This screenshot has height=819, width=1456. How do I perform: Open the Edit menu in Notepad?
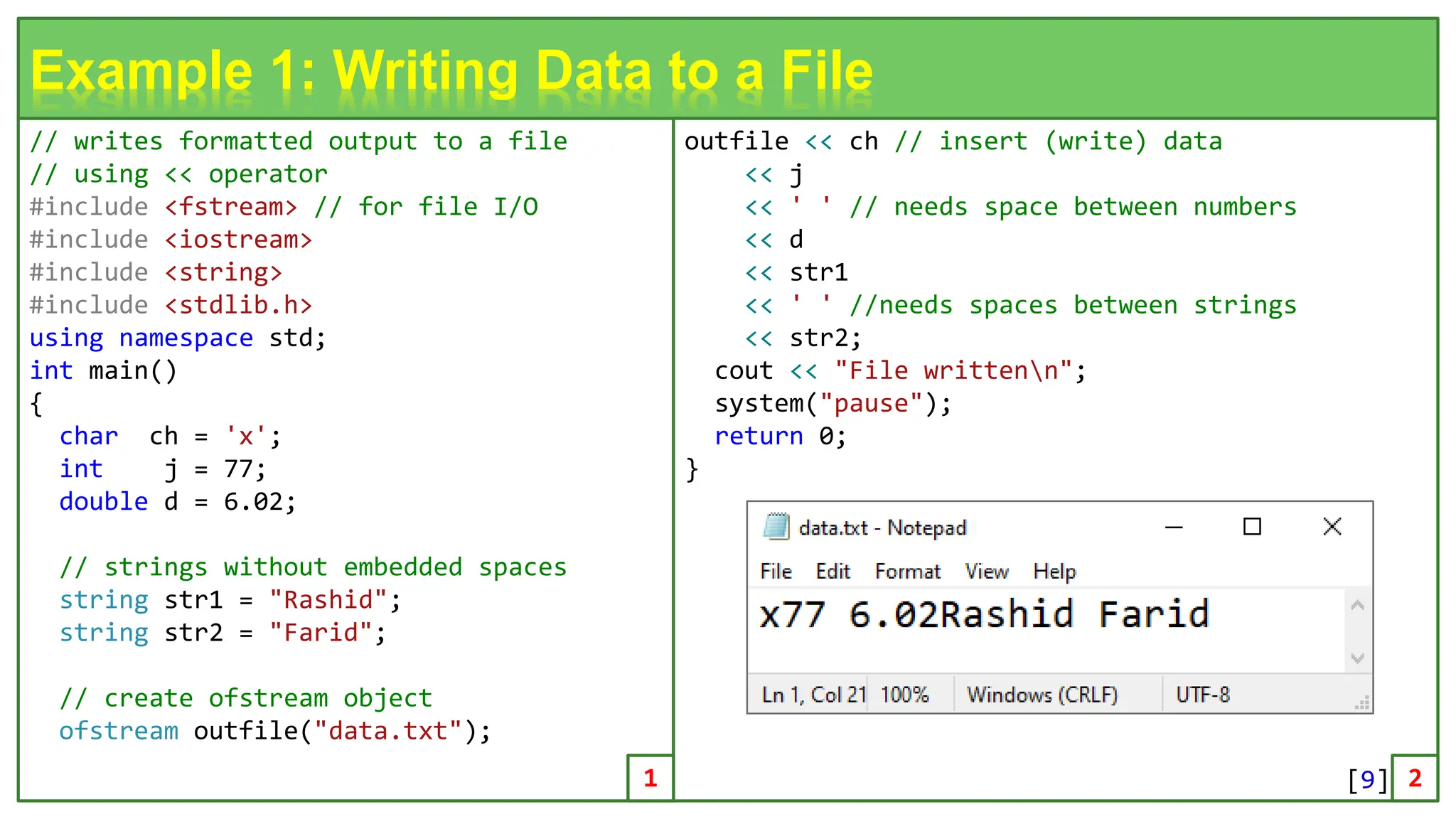833,572
